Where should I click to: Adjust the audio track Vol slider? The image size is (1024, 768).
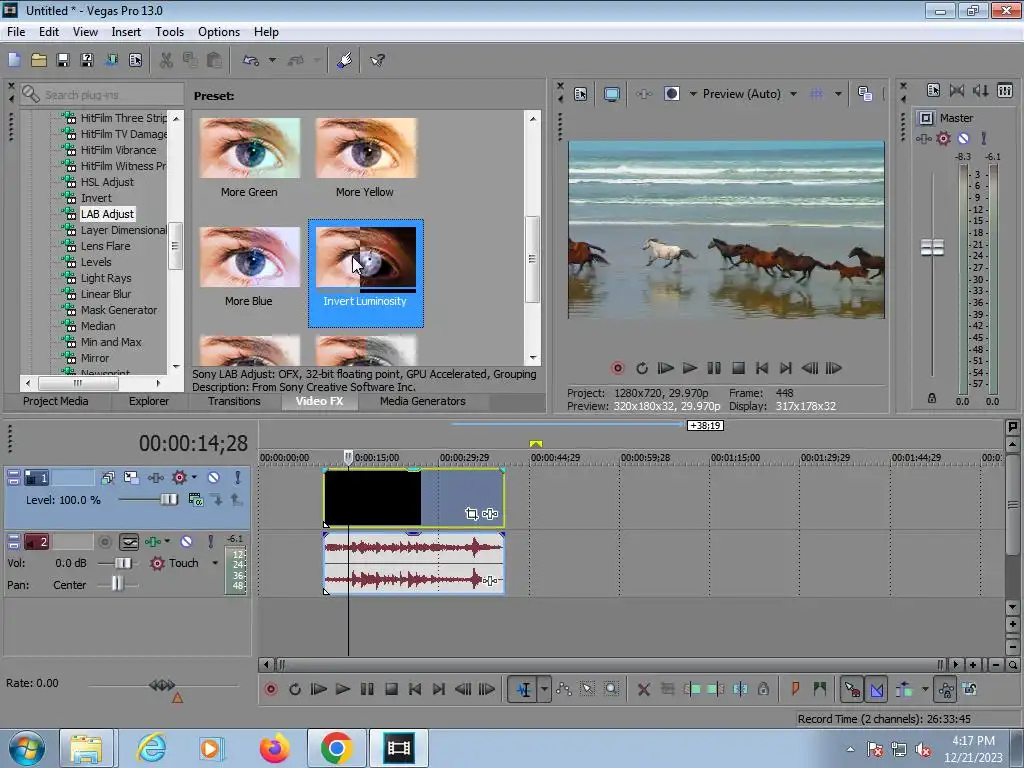click(x=123, y=563)
